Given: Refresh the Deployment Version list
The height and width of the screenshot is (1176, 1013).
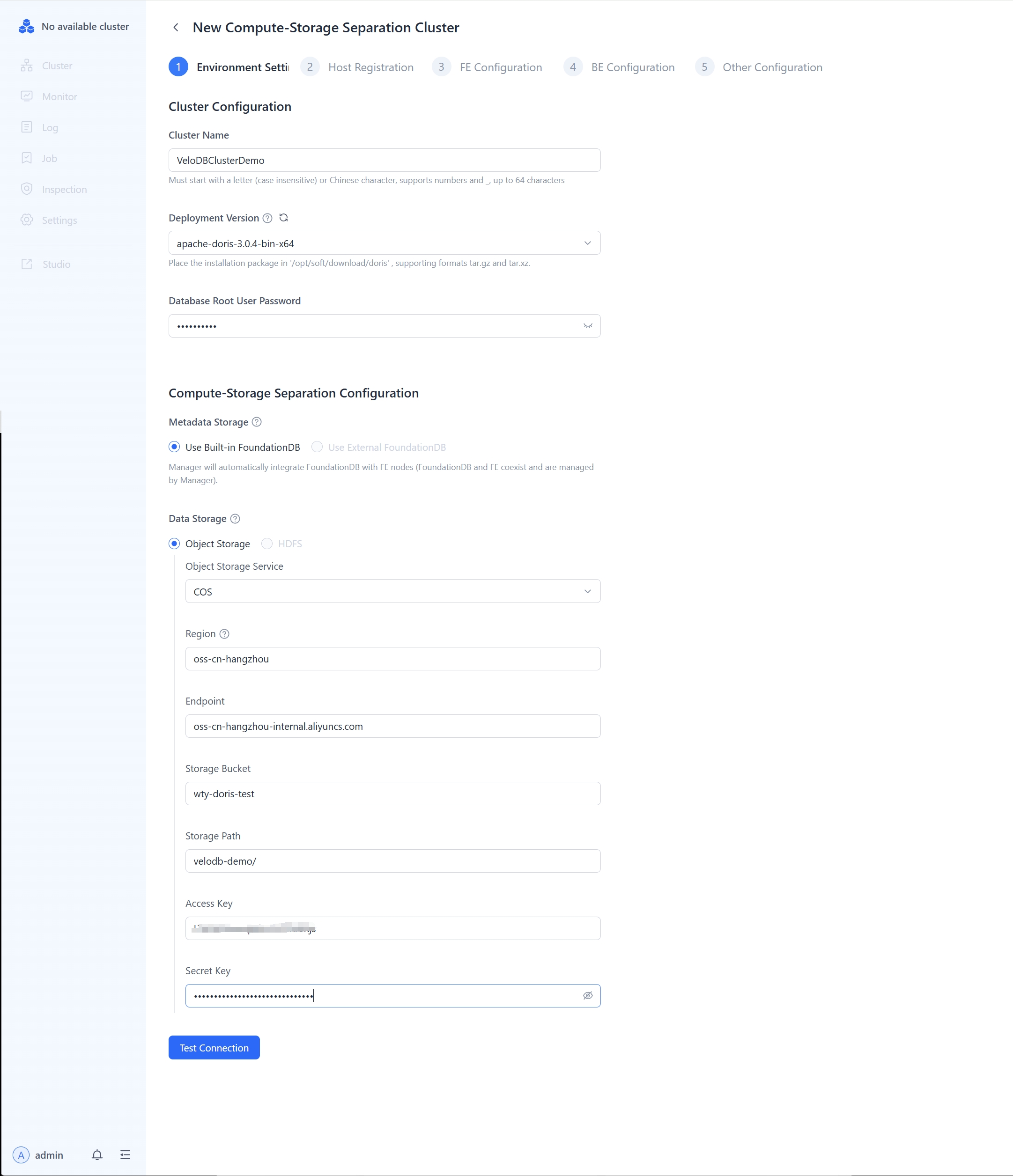Looking at the screenshot, I should 283,218.
